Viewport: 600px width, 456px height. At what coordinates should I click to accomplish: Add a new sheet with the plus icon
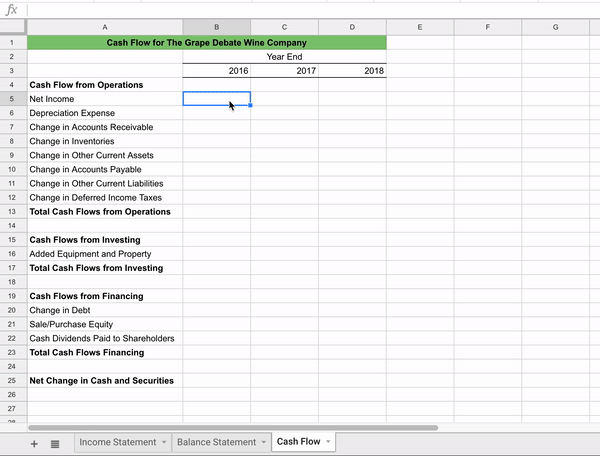click(34, 443)
